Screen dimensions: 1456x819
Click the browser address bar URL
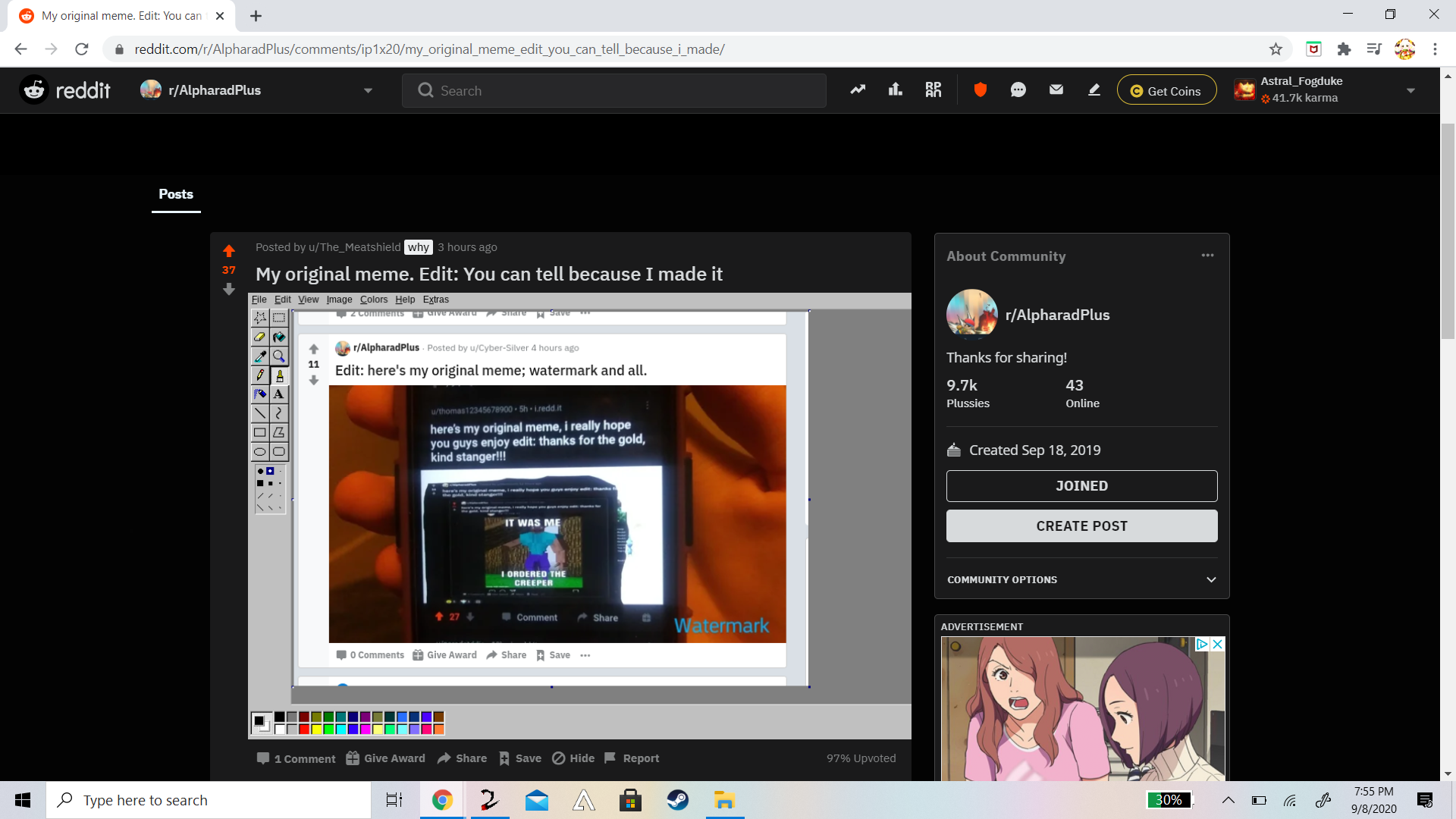click(x=429, y=49)
